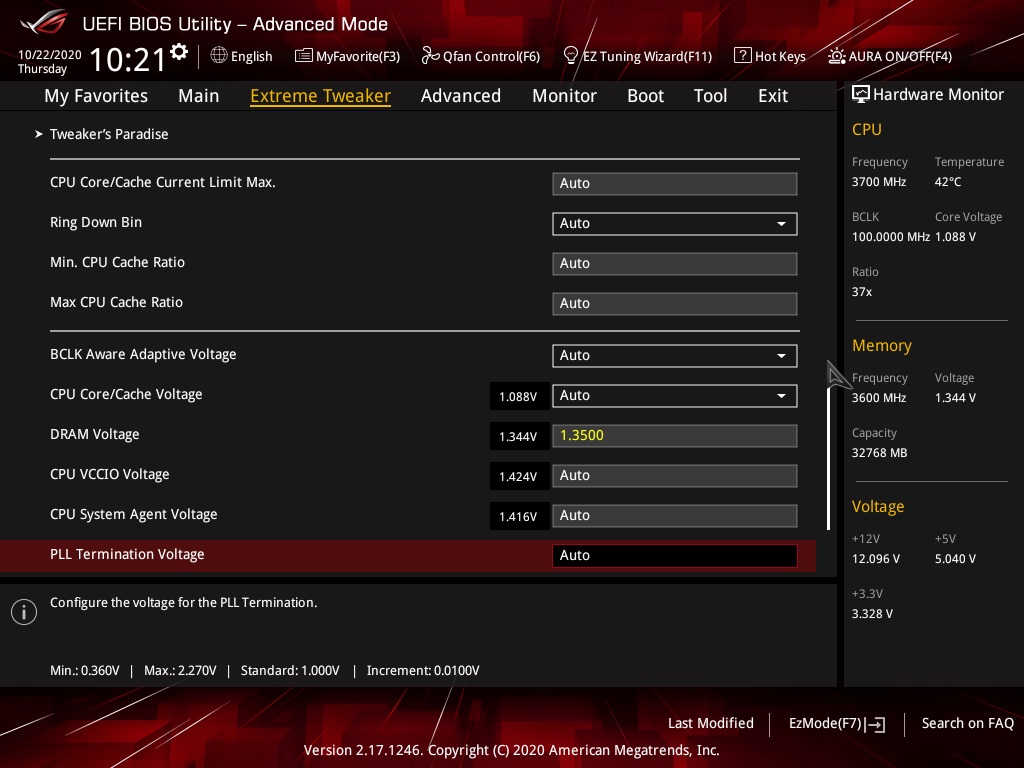Click the PLL Termination Voltage field

675,556
